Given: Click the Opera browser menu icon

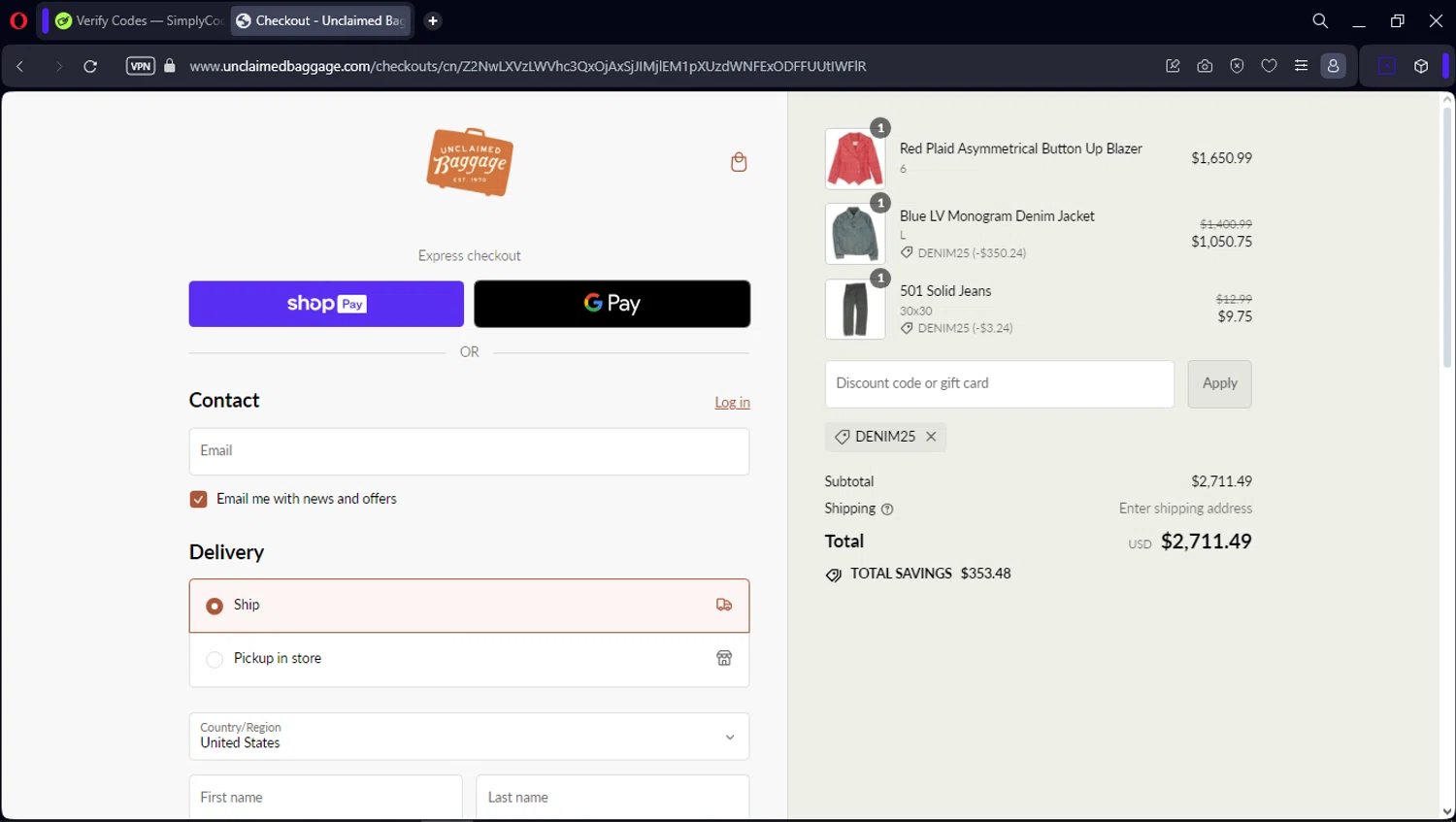Looking at the screenshot, I should tap(18, 20).
